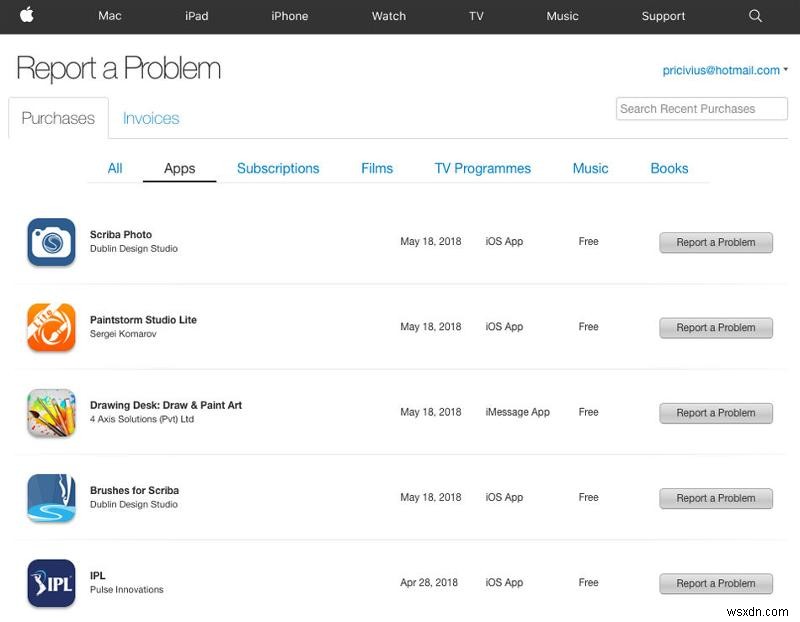800x622 pixels.
Task: Click the Scriba Photo app icon
Action: [51, 242]
